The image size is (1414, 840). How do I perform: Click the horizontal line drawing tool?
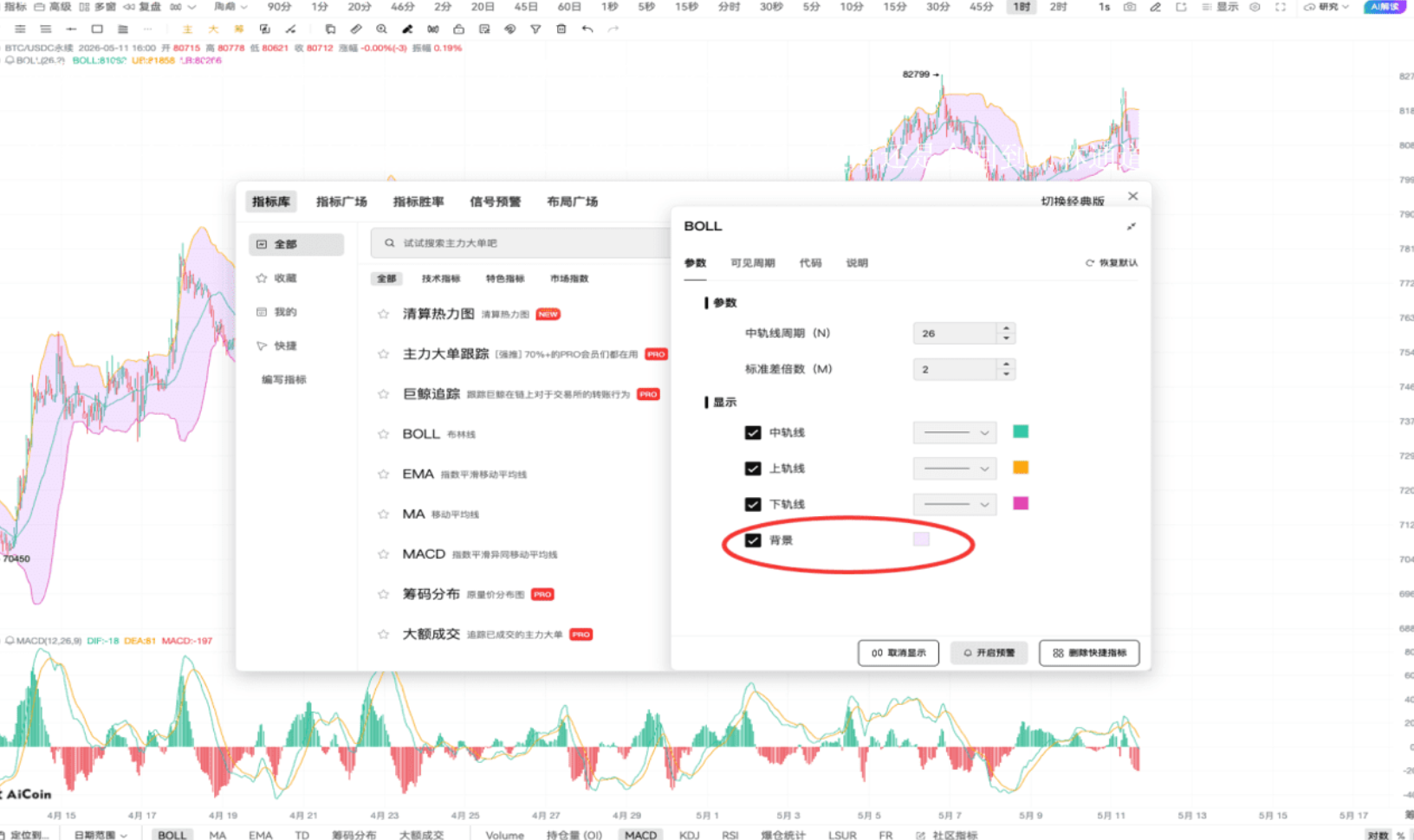pyautogui.click(x=71, y=29)
